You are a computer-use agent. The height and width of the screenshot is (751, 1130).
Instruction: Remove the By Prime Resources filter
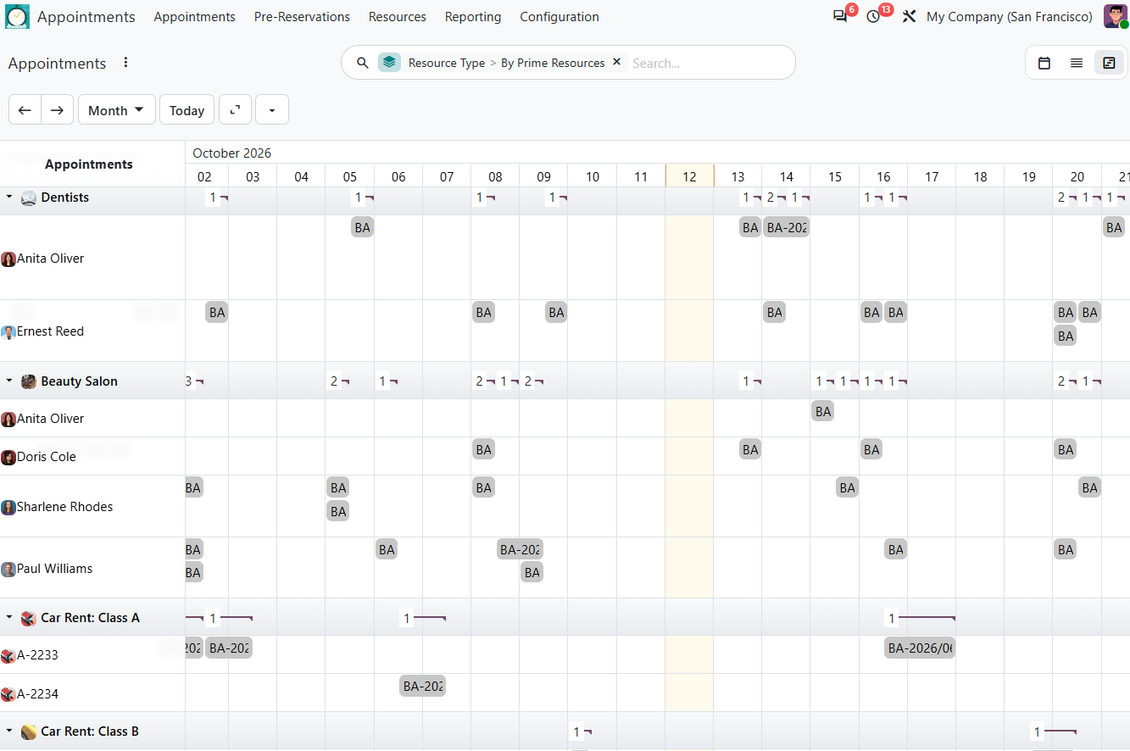(x=617, y=62)
